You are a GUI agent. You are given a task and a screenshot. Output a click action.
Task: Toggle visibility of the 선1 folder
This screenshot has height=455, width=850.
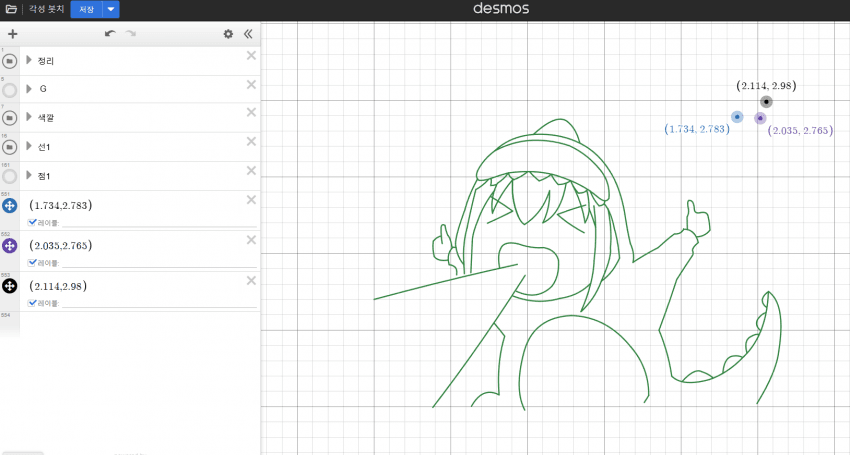(x=10, y=147)
